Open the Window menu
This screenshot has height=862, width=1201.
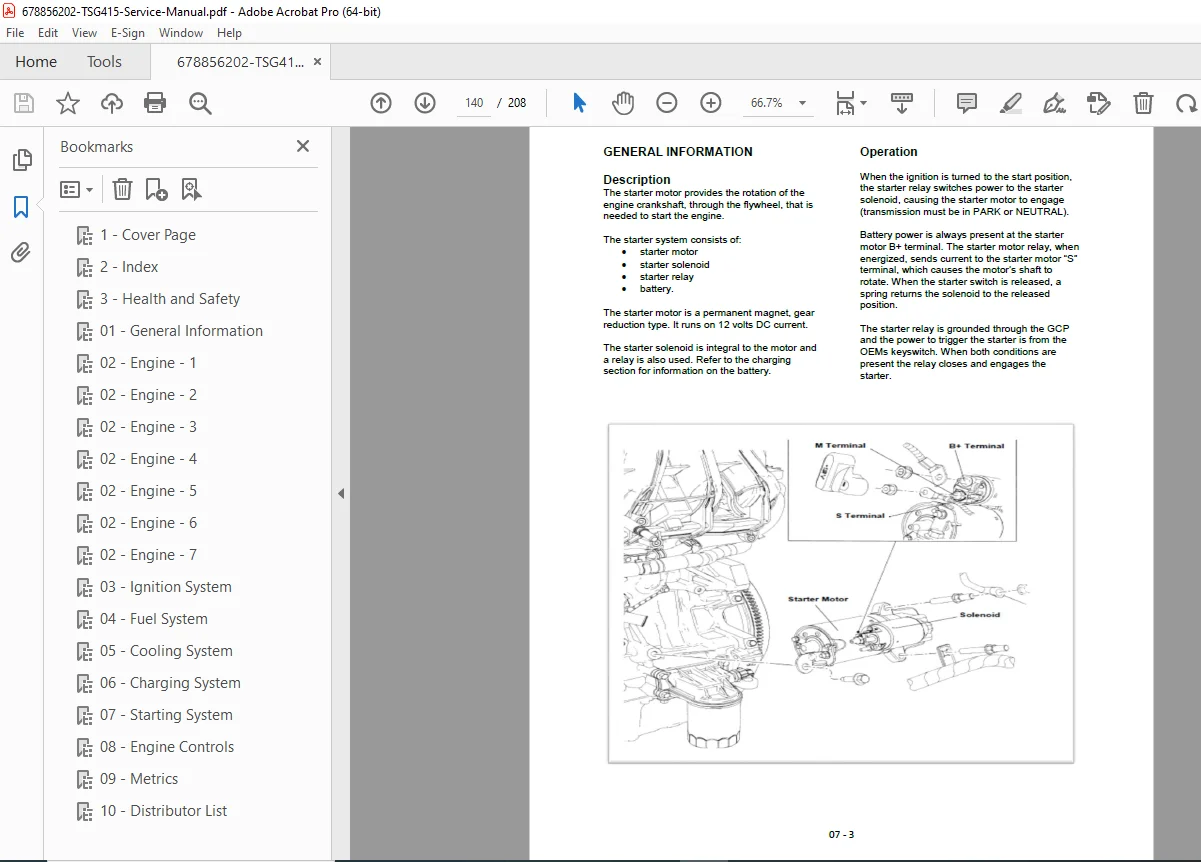[x=181, y=33]
